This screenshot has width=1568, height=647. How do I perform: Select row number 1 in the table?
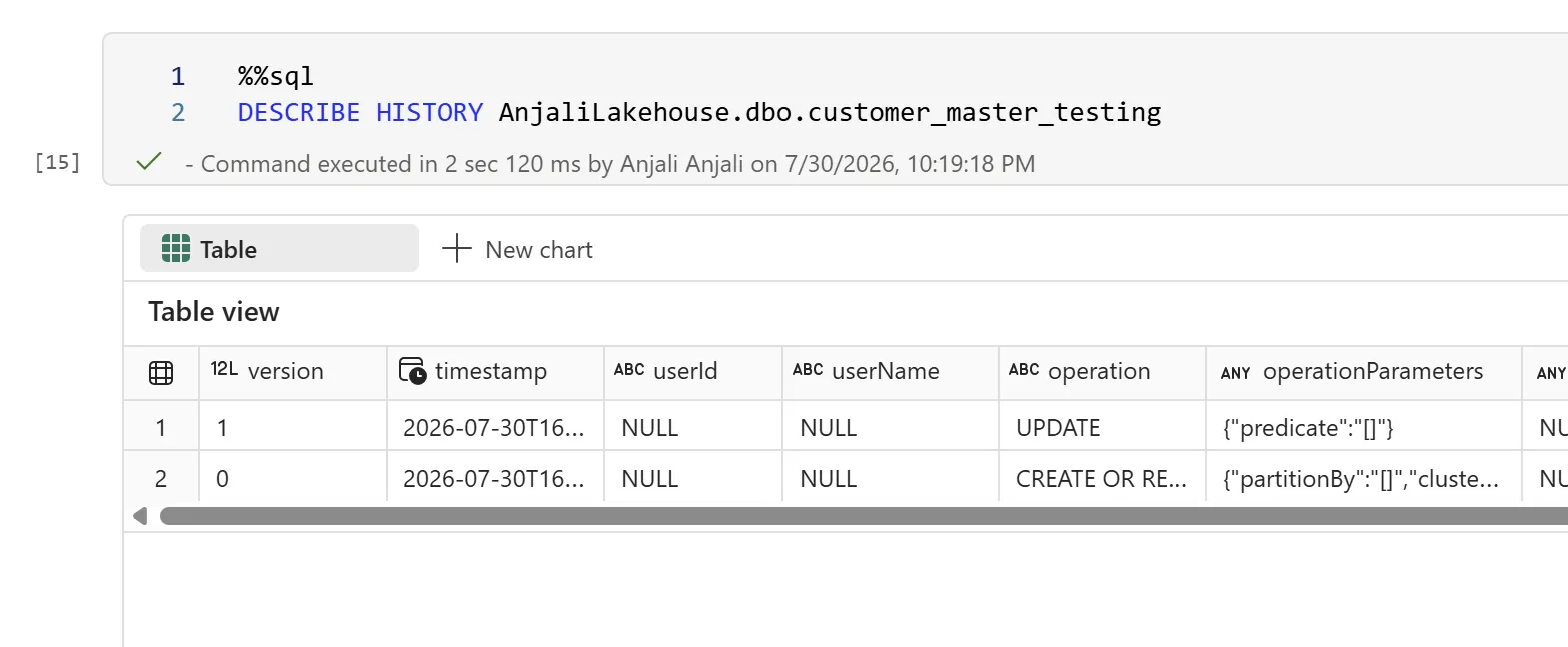coord(161,427)
